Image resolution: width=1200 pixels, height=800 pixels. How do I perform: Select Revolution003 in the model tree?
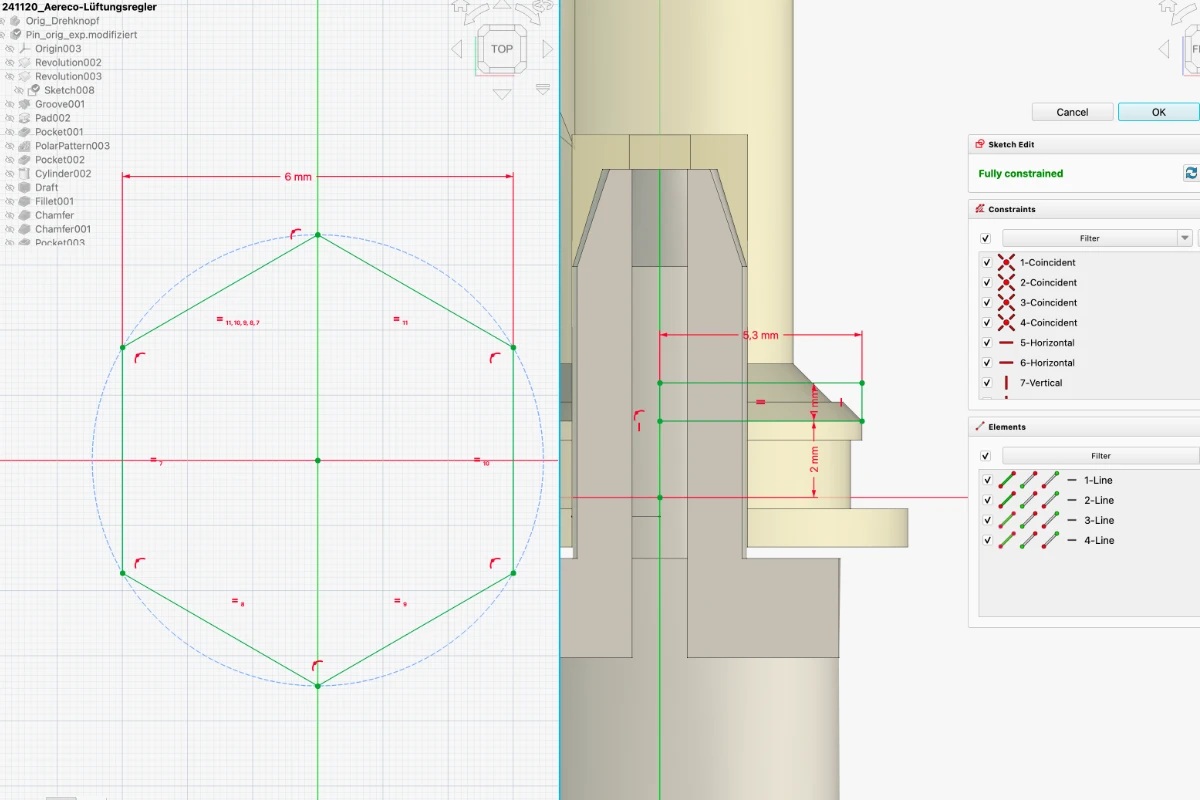tap(68, 76)
